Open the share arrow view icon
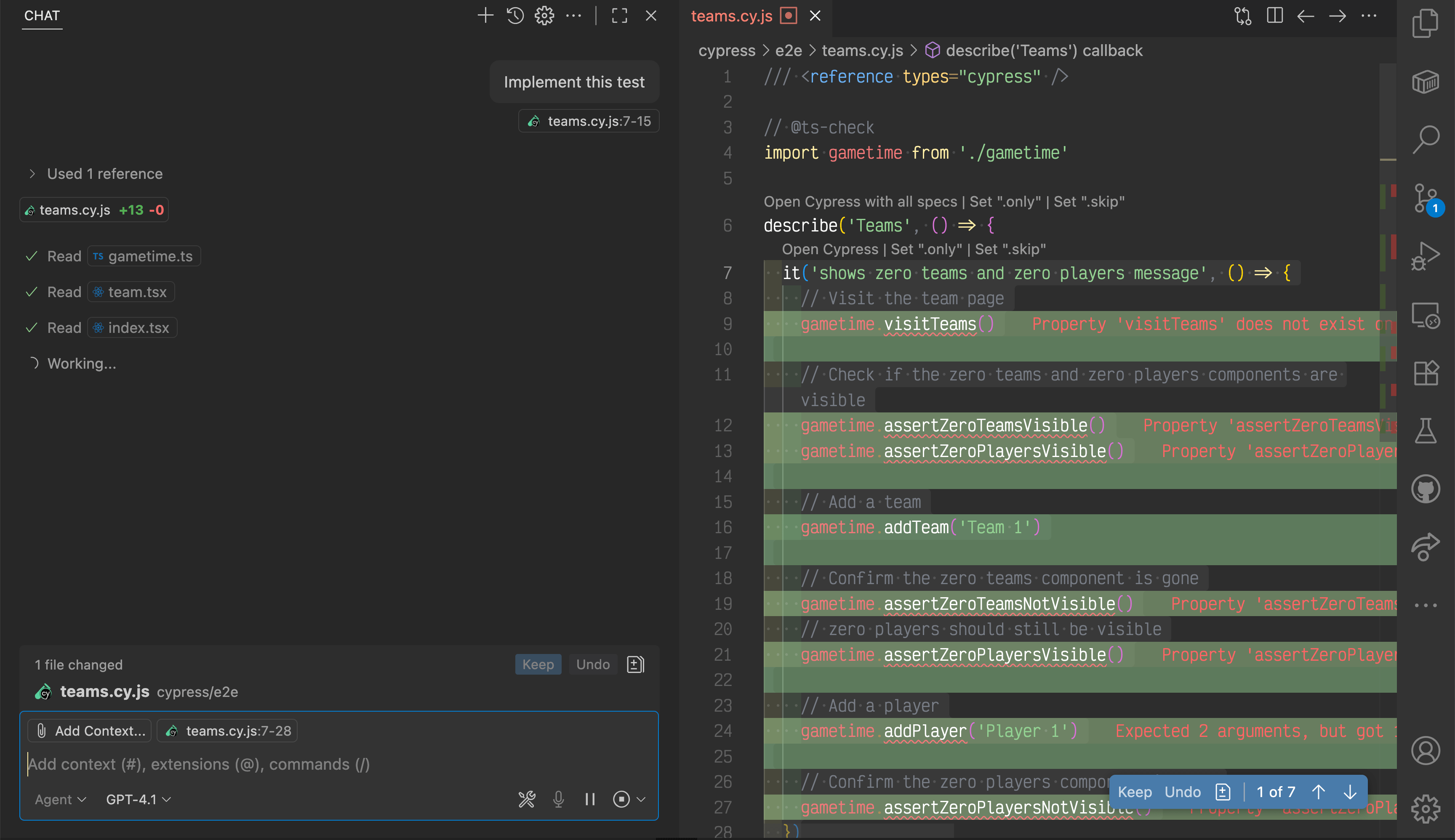This screenshot has height=840, width=1455. [x=1426, y=546]
